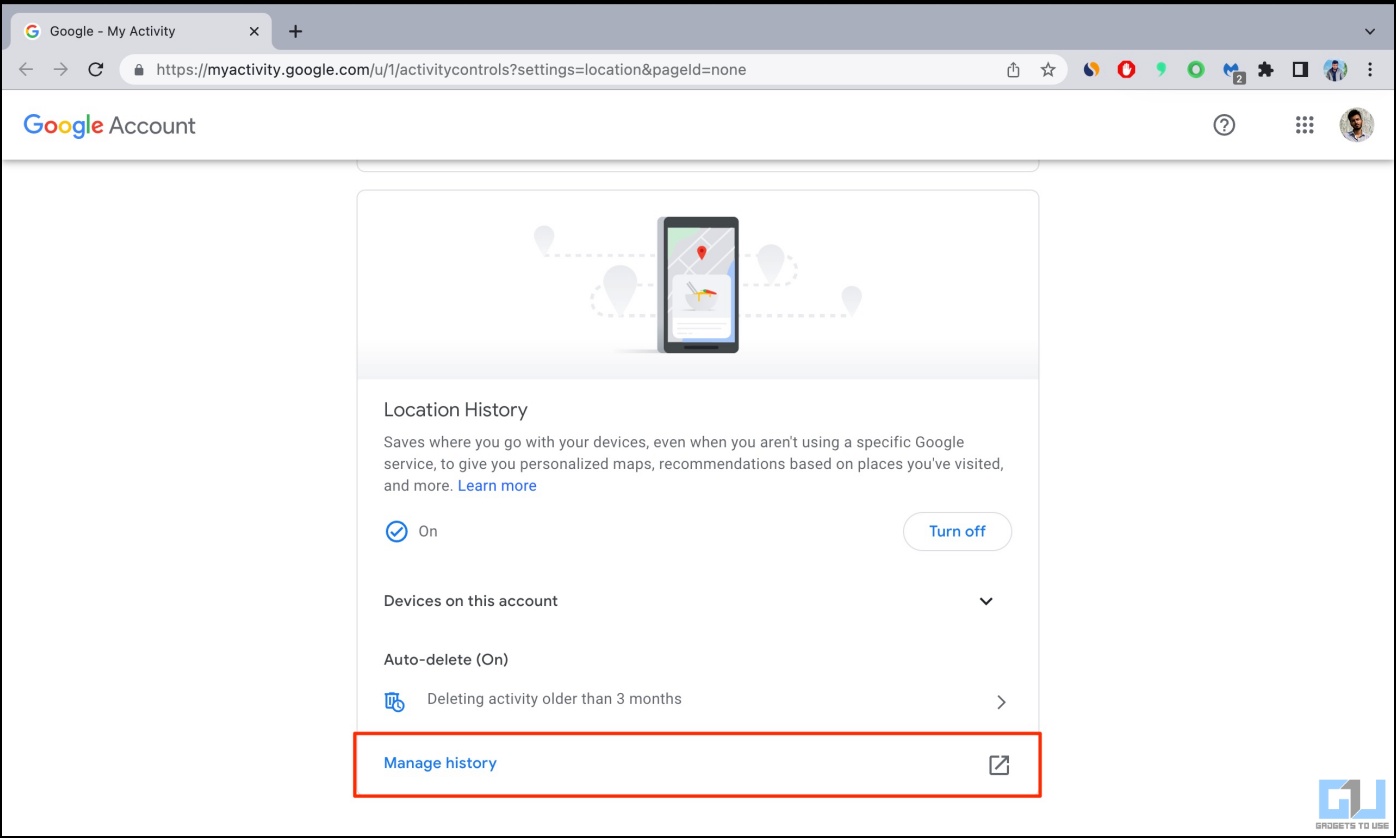
Task: Click the green circle extension icon
Action: (x=1196, y=70)
